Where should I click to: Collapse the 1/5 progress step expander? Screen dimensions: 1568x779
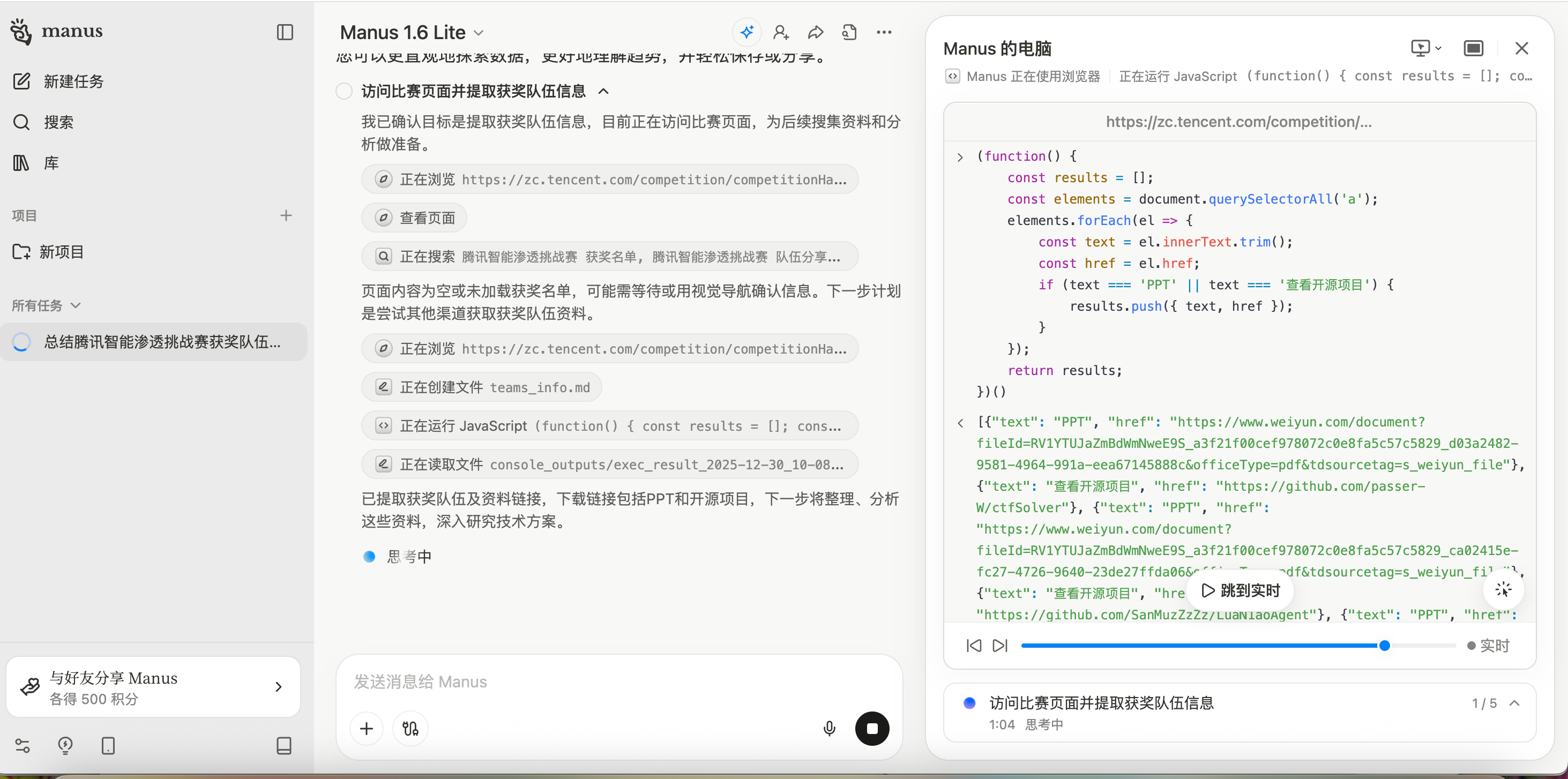1514,703
